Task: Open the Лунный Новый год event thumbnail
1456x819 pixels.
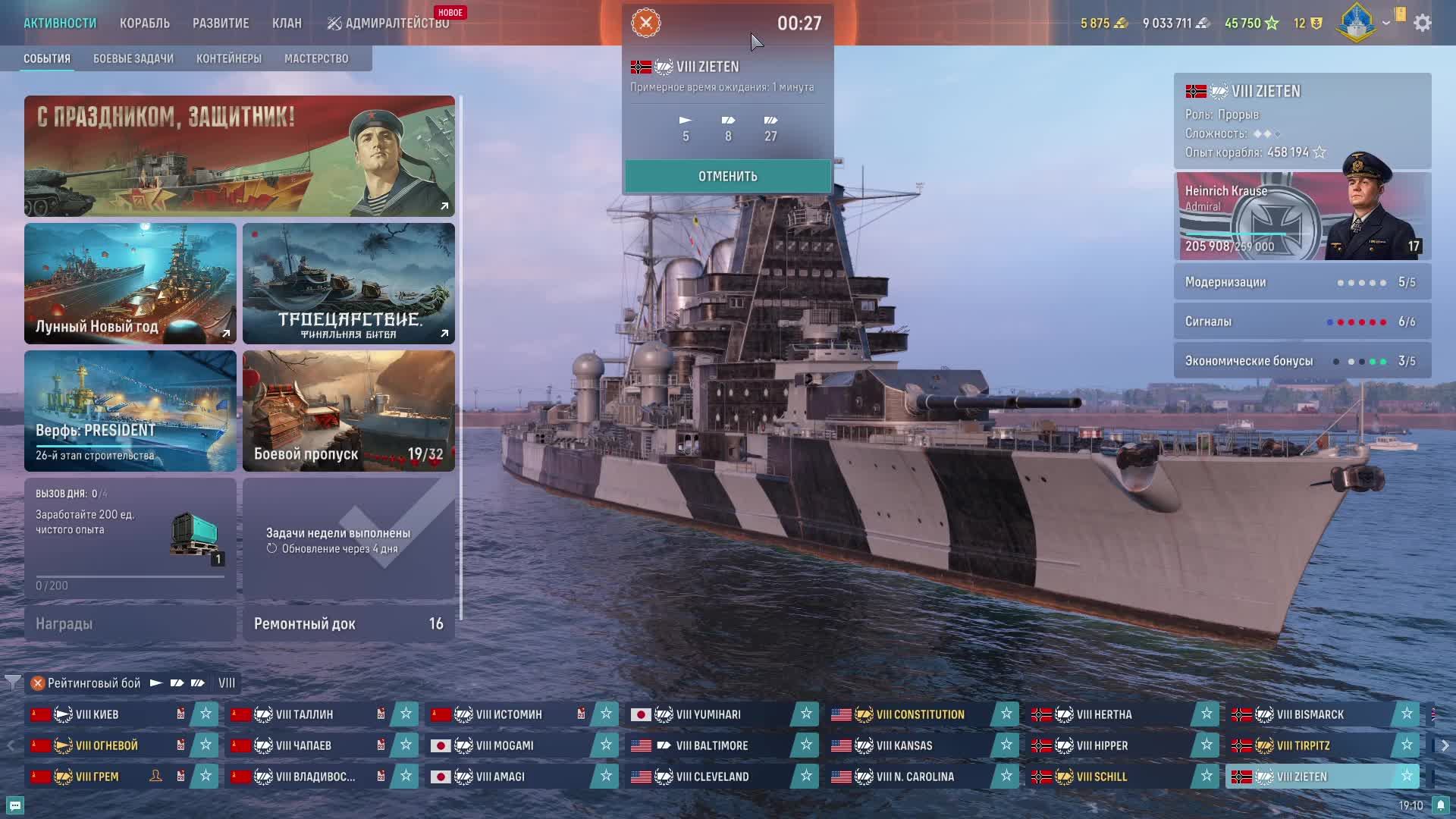Action: click(130, 284)
